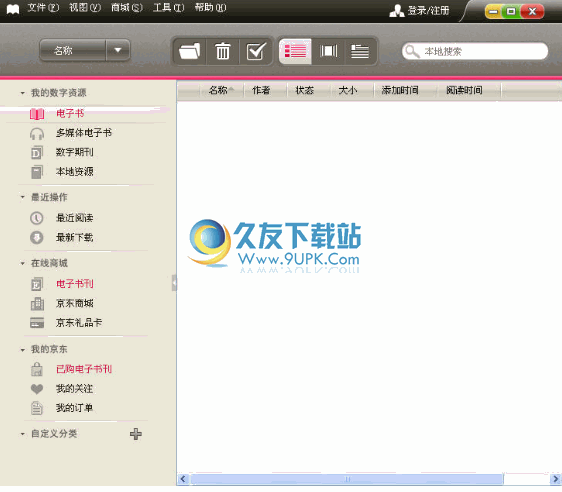Click the magnifier search icon
Image resolution: width=562 pixels, height=492 pixels.
[412, 52]
